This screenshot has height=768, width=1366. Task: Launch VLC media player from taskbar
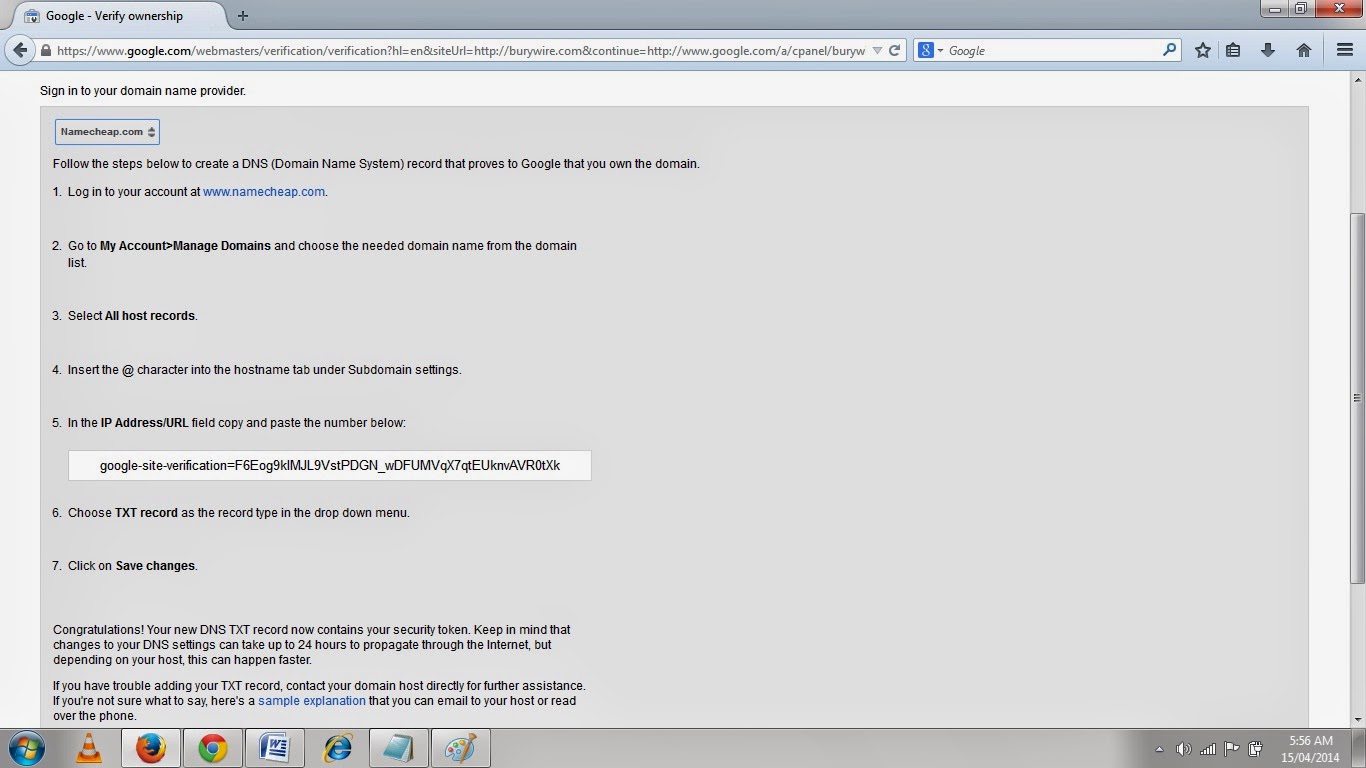pyautogui.click(x=89, y=748)
